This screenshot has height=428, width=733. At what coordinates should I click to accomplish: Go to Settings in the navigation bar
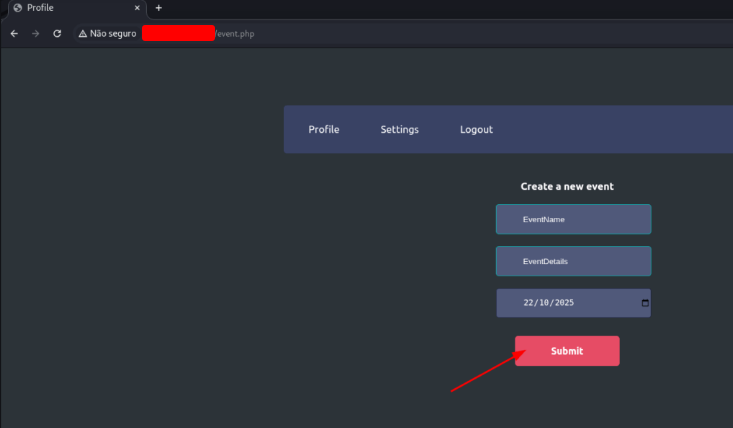399,130
